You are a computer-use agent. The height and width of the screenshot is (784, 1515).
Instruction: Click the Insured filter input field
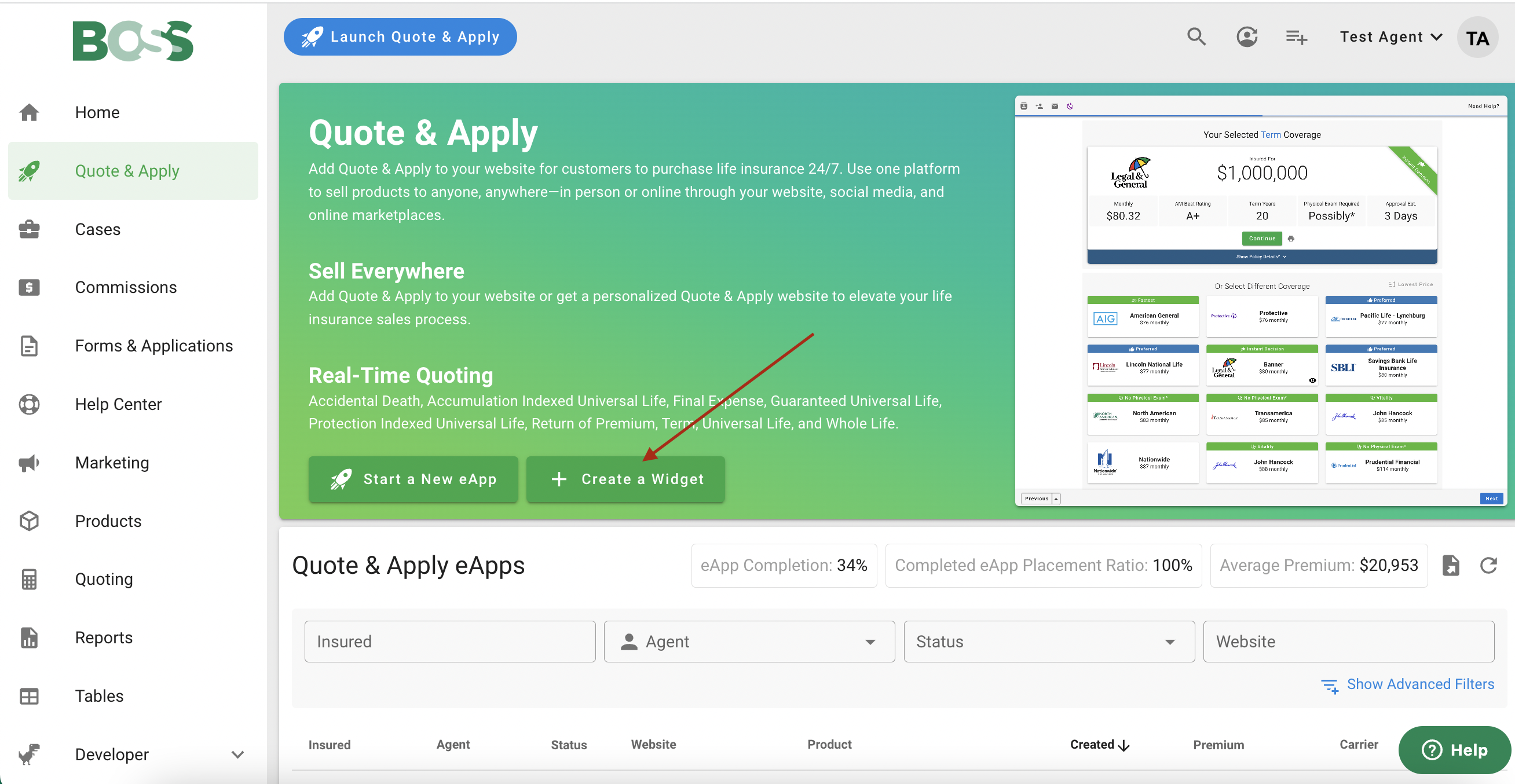450,642
